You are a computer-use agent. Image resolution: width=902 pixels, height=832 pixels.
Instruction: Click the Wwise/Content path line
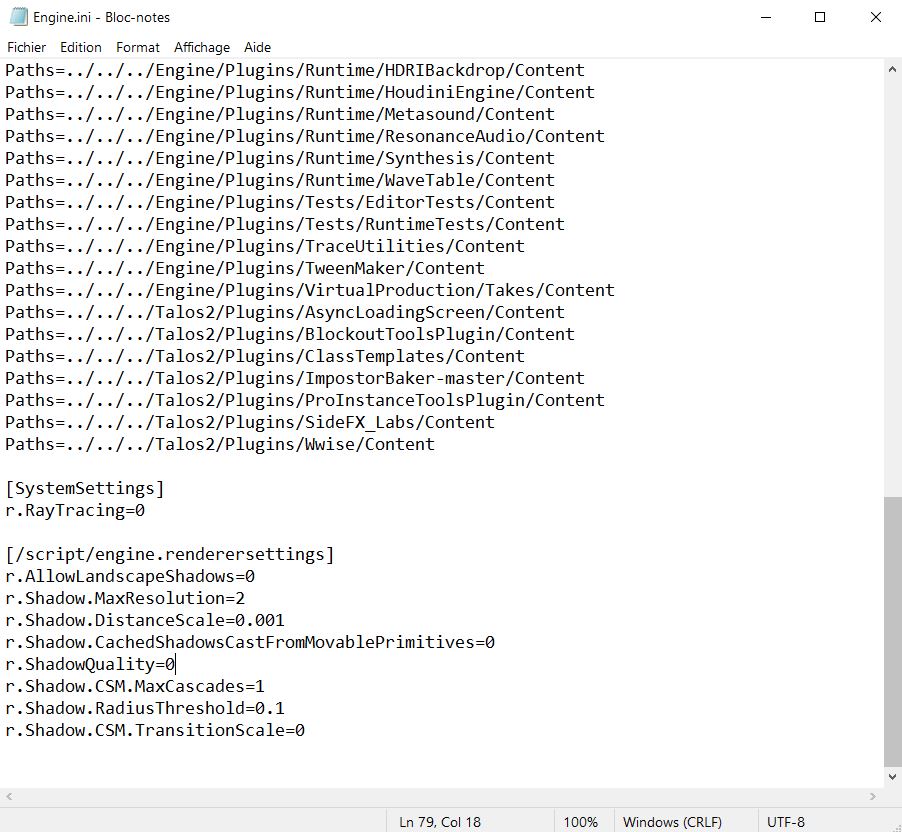tap(220, 444)
